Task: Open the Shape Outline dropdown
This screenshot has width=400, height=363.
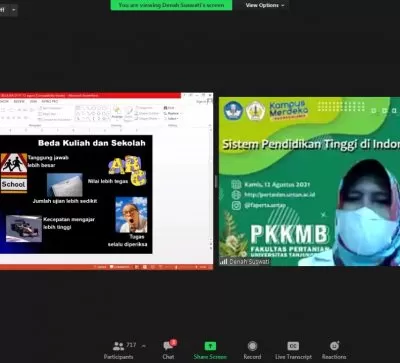Action: [148, 113]
